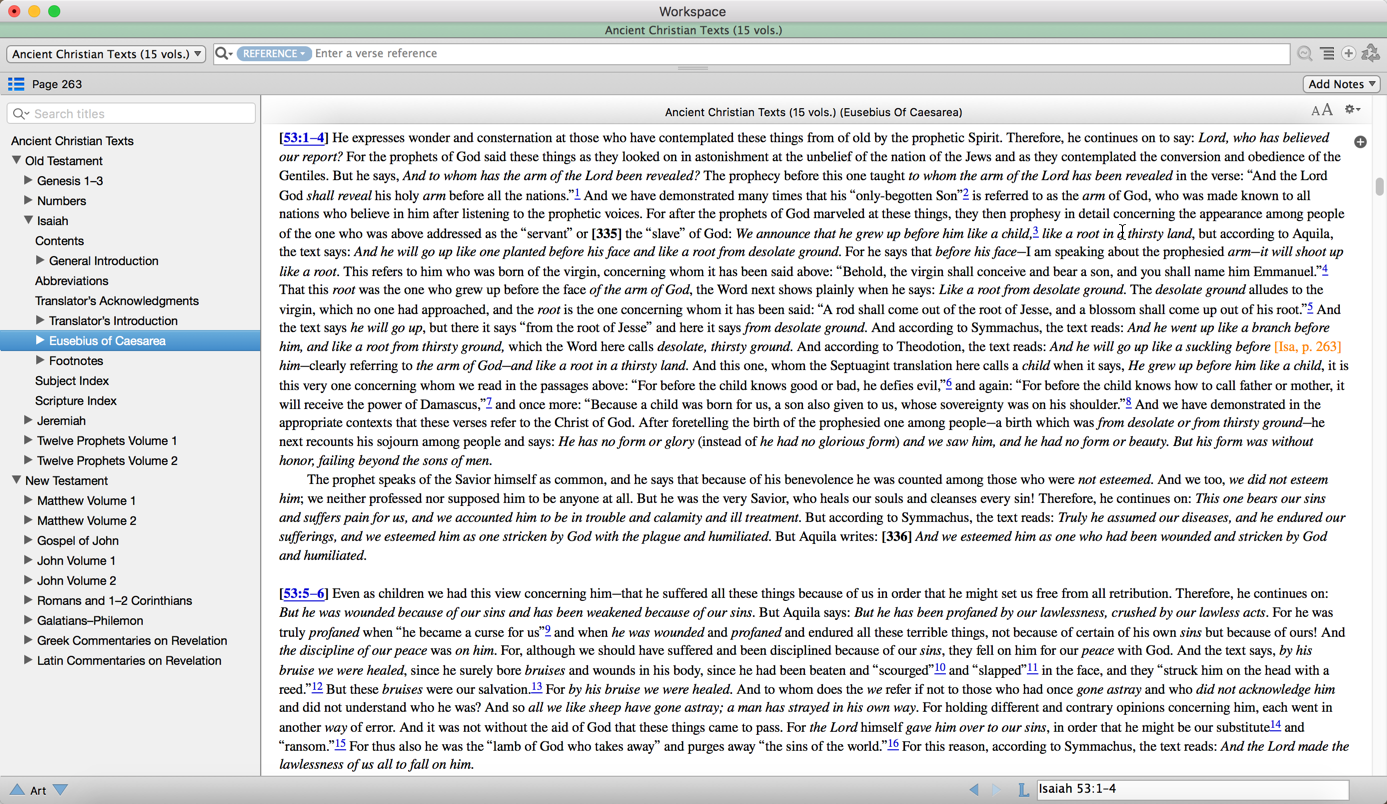This screenshot has width=1387, height=804.
Task: Open the pane display gear menu
Action: (x=1352, y=110)
